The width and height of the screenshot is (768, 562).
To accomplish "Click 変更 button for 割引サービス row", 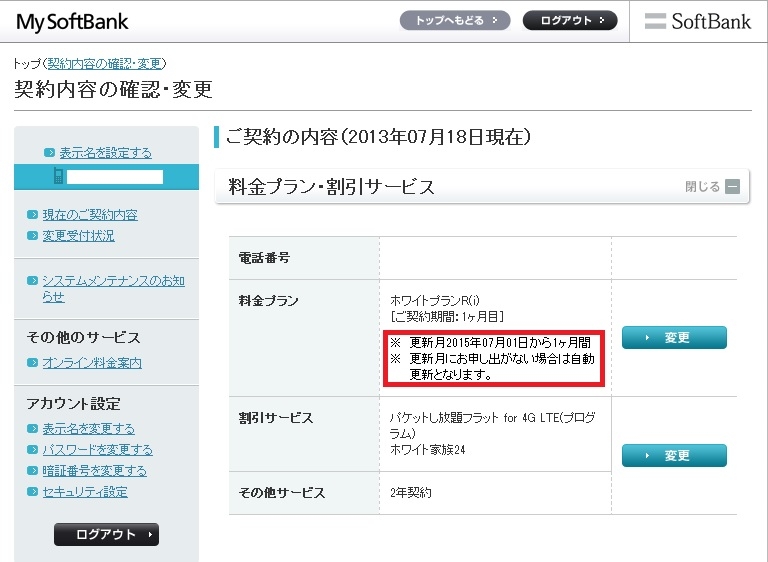I will [674, 456].
